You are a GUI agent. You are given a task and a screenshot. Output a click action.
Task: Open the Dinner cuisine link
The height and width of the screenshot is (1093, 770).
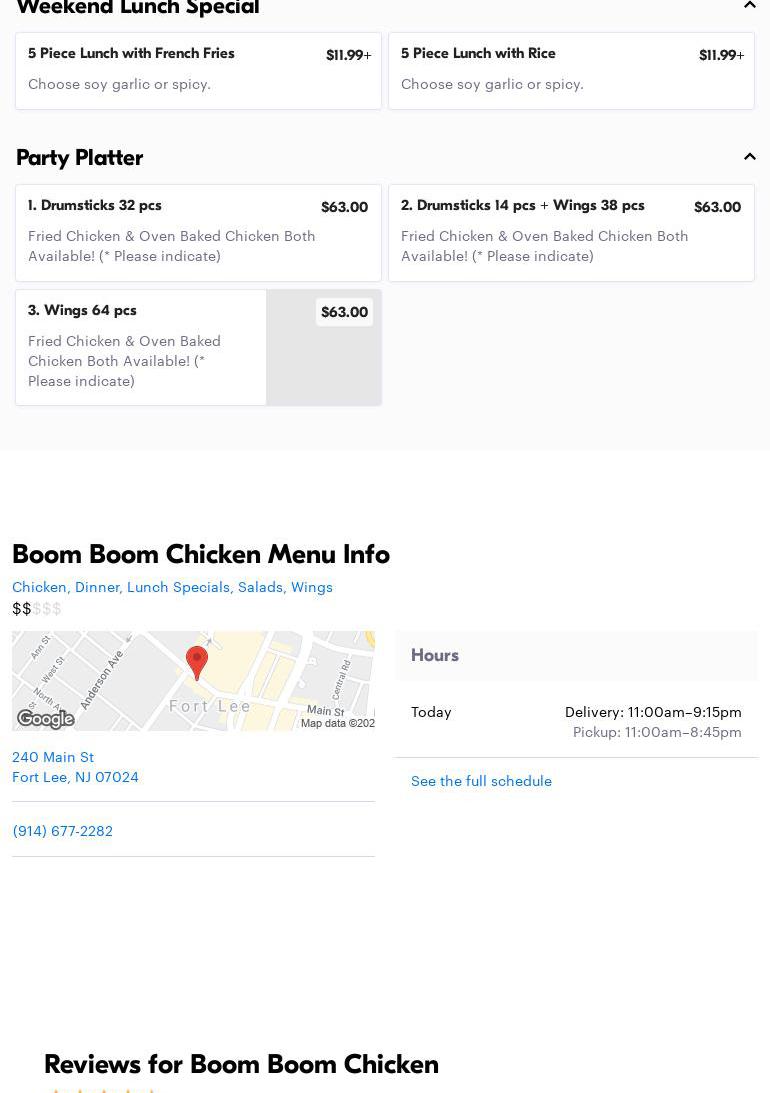coord(97,587)
